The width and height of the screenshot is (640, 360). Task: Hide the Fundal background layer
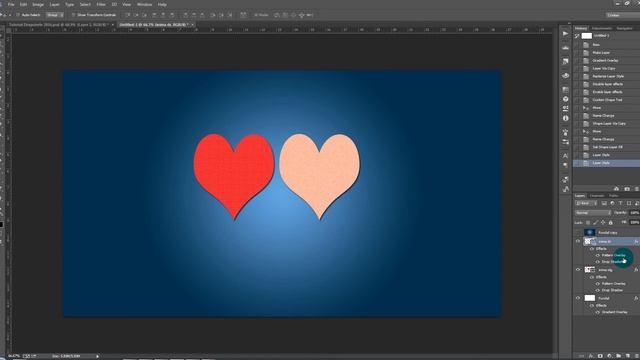[578, 298]
